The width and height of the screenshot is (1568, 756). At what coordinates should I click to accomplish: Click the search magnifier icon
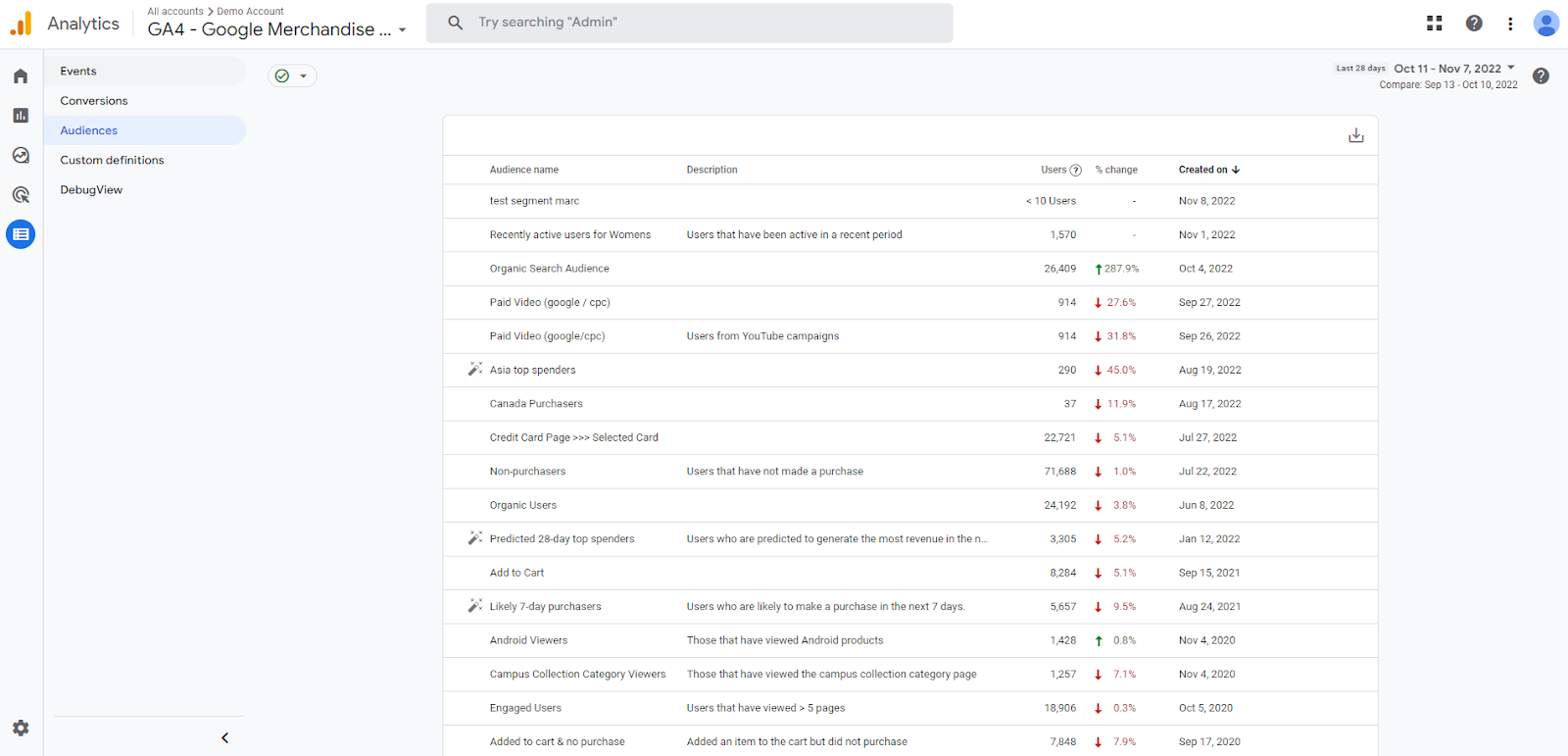(x=455, y=23)
